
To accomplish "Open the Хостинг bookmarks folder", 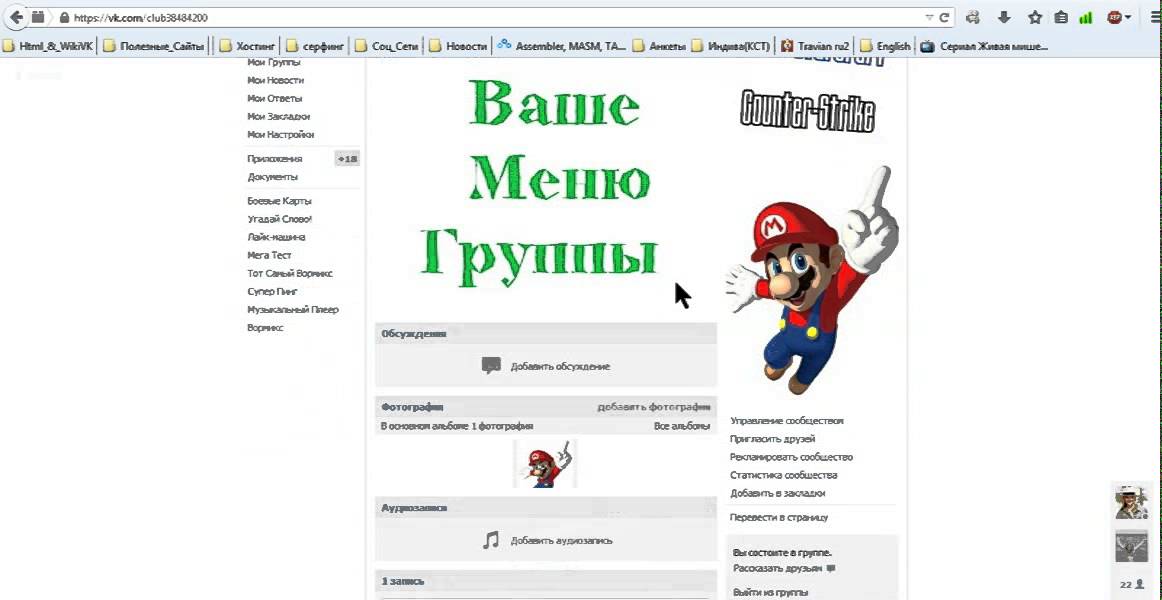I will point(248,46).
